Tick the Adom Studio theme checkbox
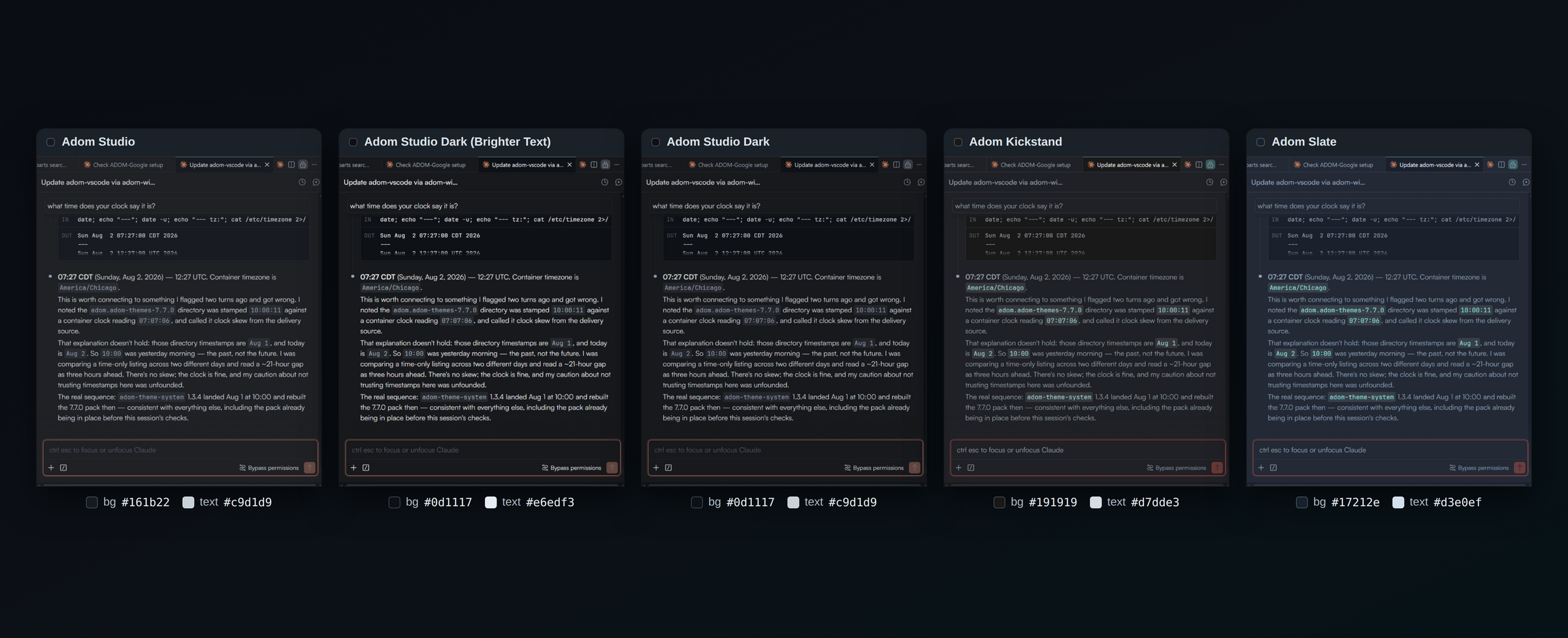Viewport: 1568px width, 638px height. tap(50, 142)
